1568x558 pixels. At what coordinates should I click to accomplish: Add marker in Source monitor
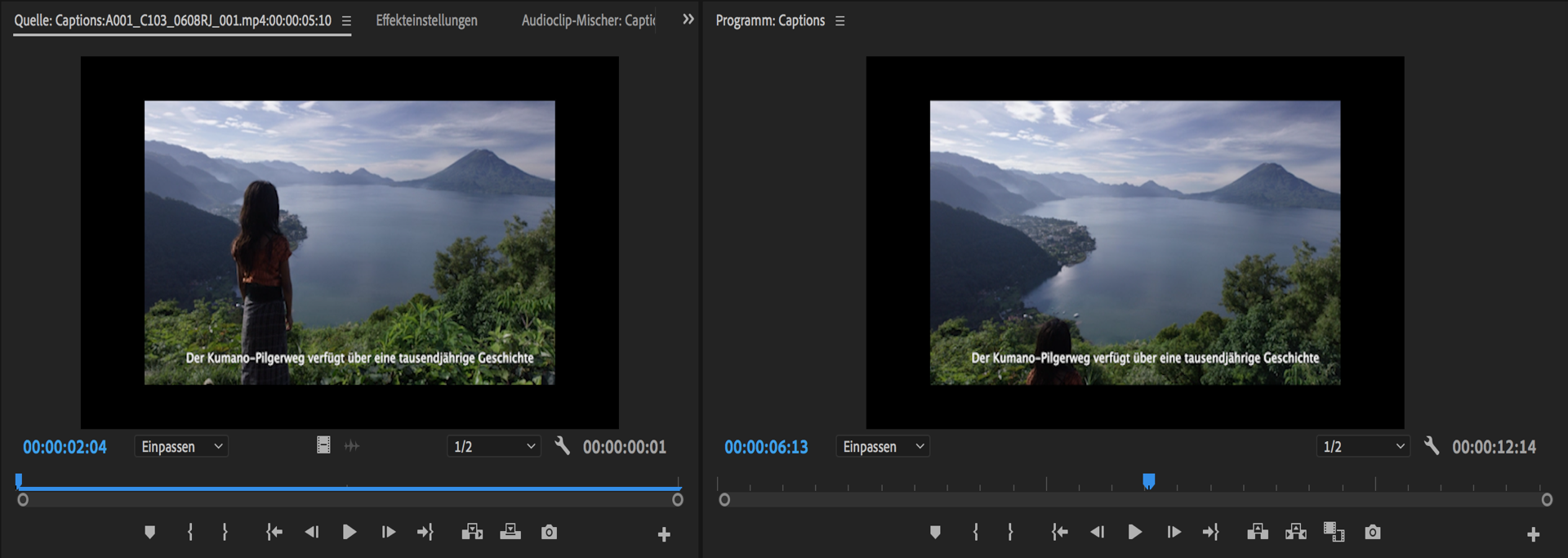click(x=149, y=533)
